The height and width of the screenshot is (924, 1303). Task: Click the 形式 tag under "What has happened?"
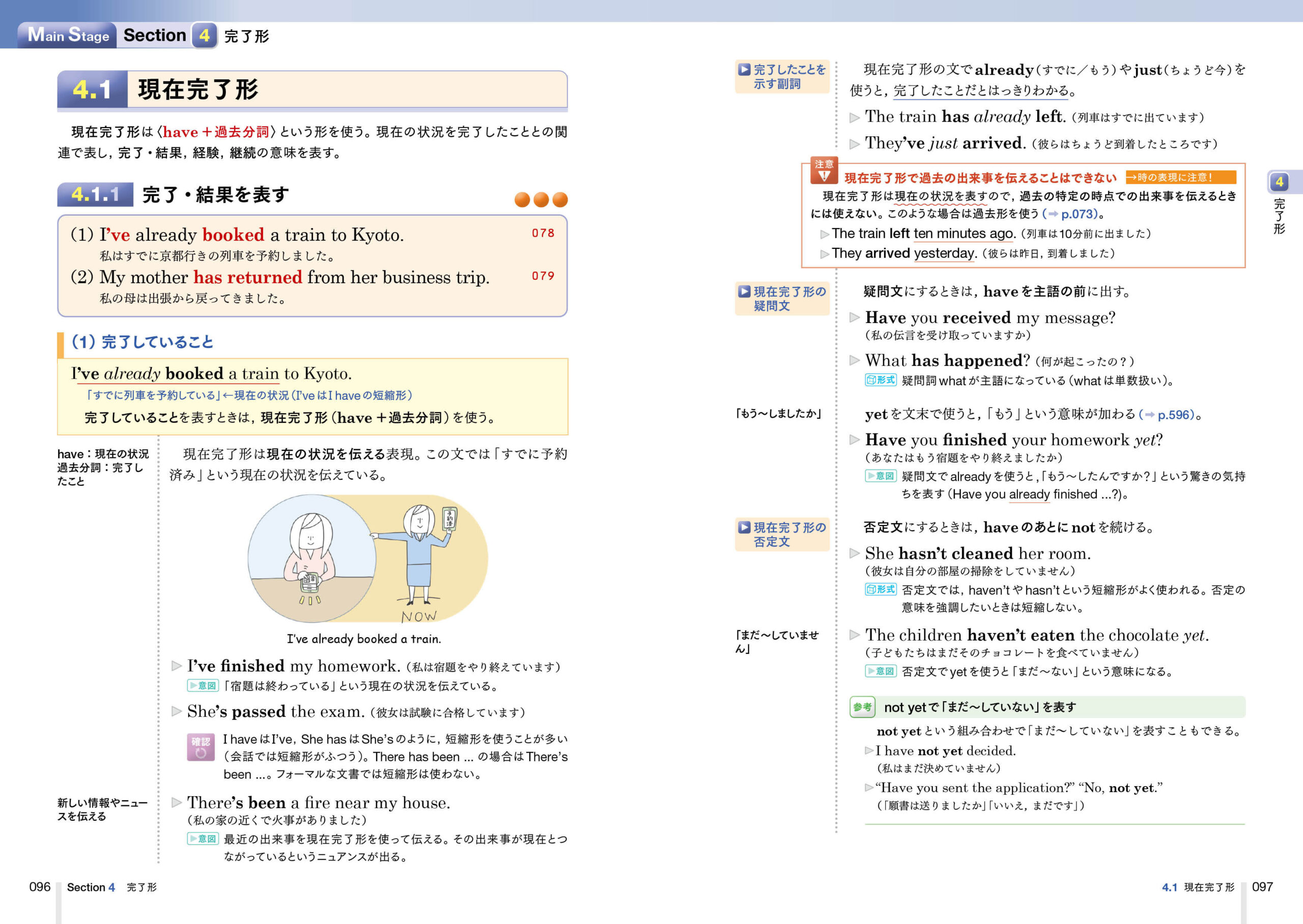pyautogui.click(x=881, y=380)
